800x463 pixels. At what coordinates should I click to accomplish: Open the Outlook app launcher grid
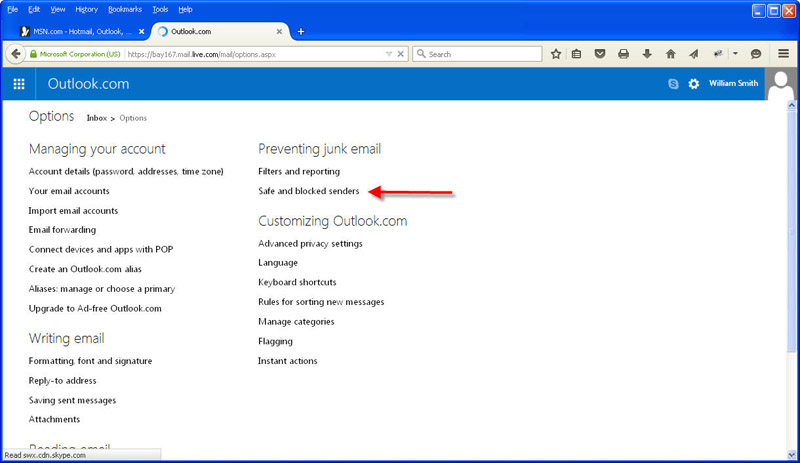pos(19,84)
